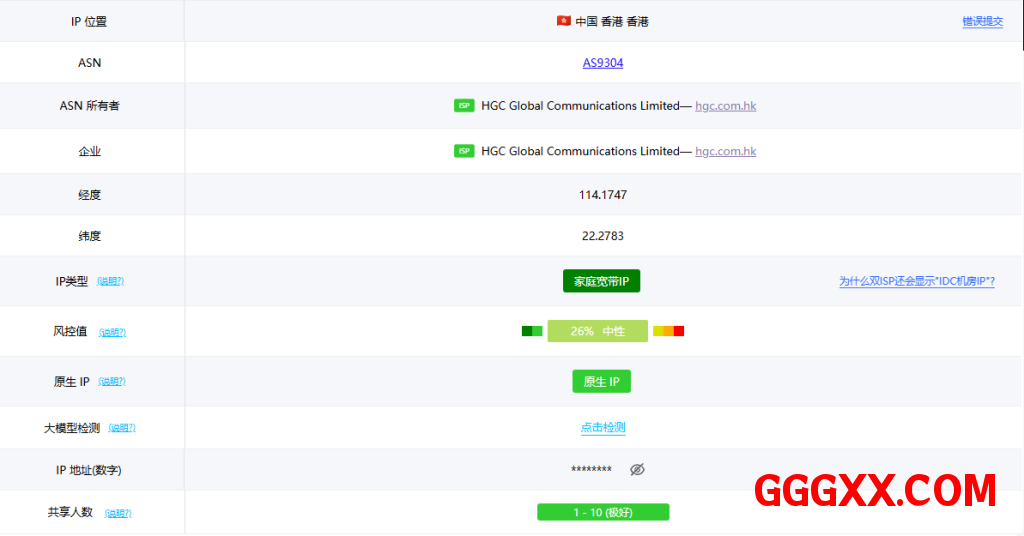The image size is (1024, 536).
Task: Show the 说明 hint beside 原生 IP
Action: pos(112,382)
